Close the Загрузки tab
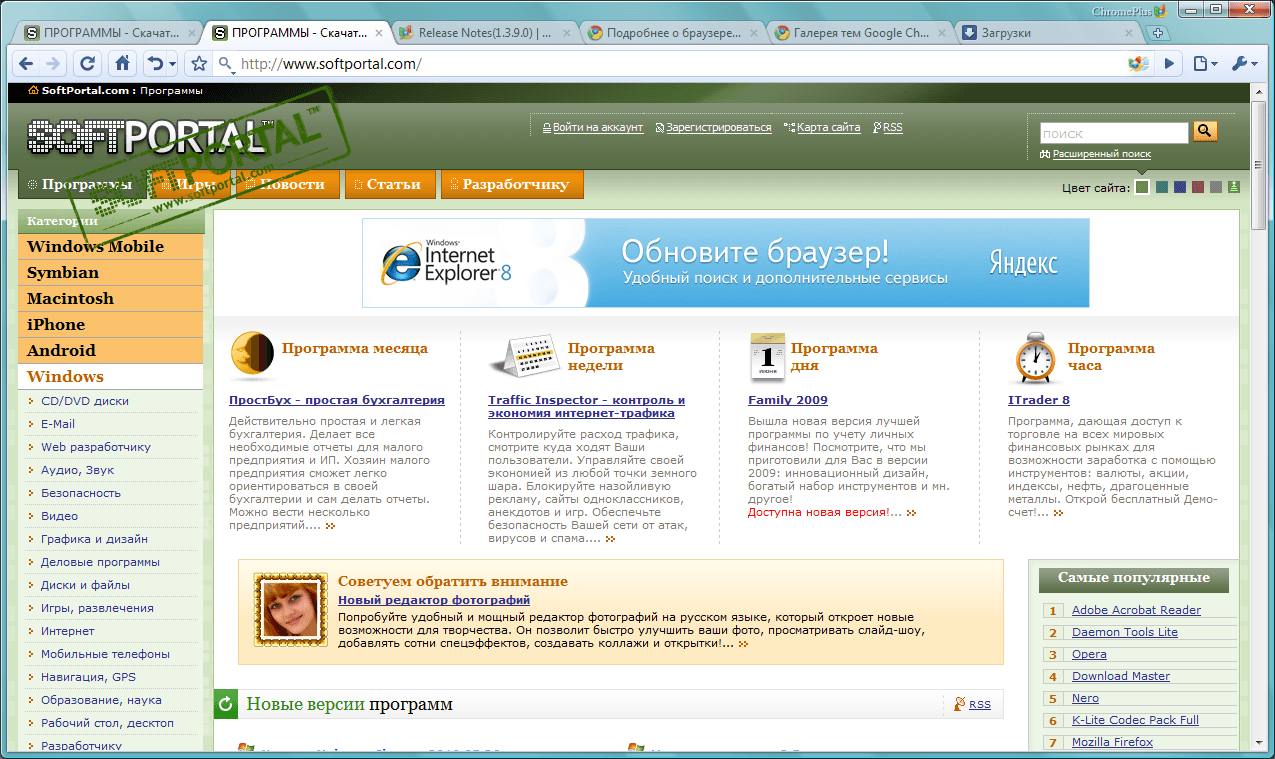Image resolution: width=1275 pixels, height=759 pixels. [1128, 33]
